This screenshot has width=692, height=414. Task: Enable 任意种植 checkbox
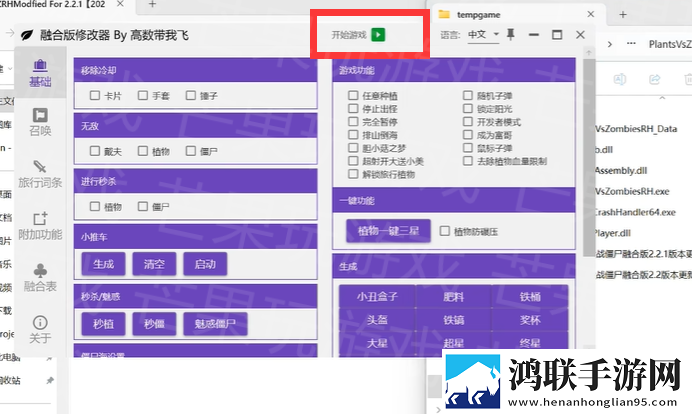click(x=353, y=95)
